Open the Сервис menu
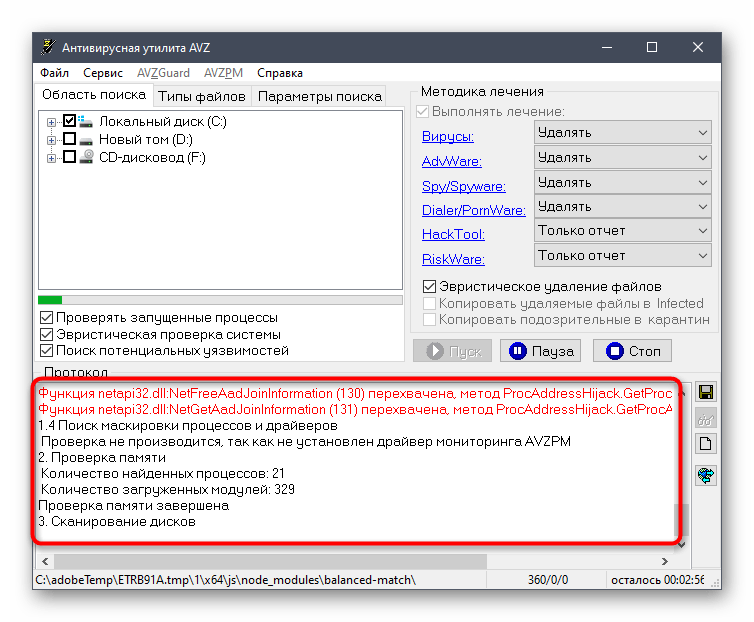Image resolution: width=754 pixels, height=622 pixels. click(103, 73)
